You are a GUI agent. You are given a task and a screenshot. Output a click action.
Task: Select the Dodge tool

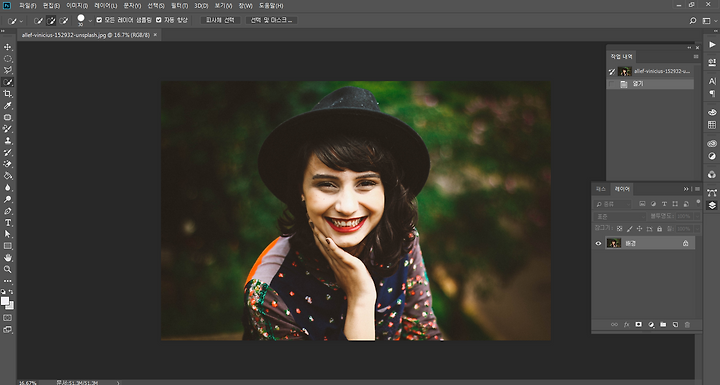point(8,199)
